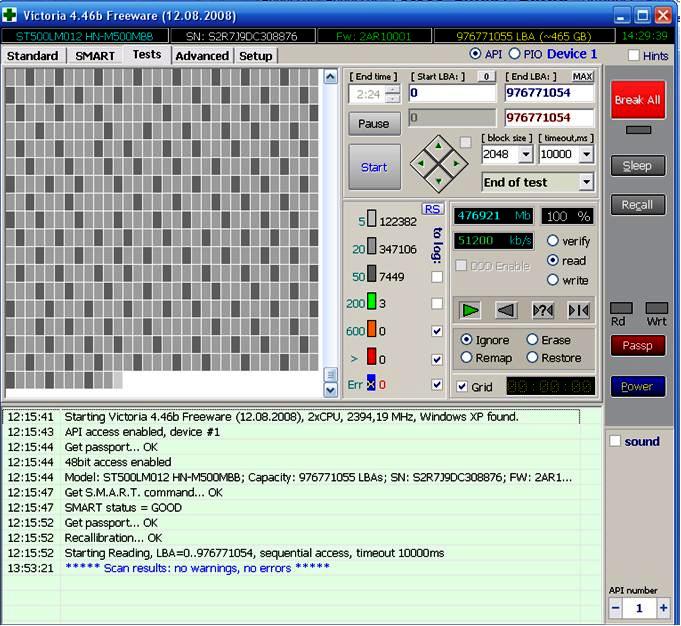The image size is (681, 626).
Task: Click the plus button for API number
Action: click(663, 608)
